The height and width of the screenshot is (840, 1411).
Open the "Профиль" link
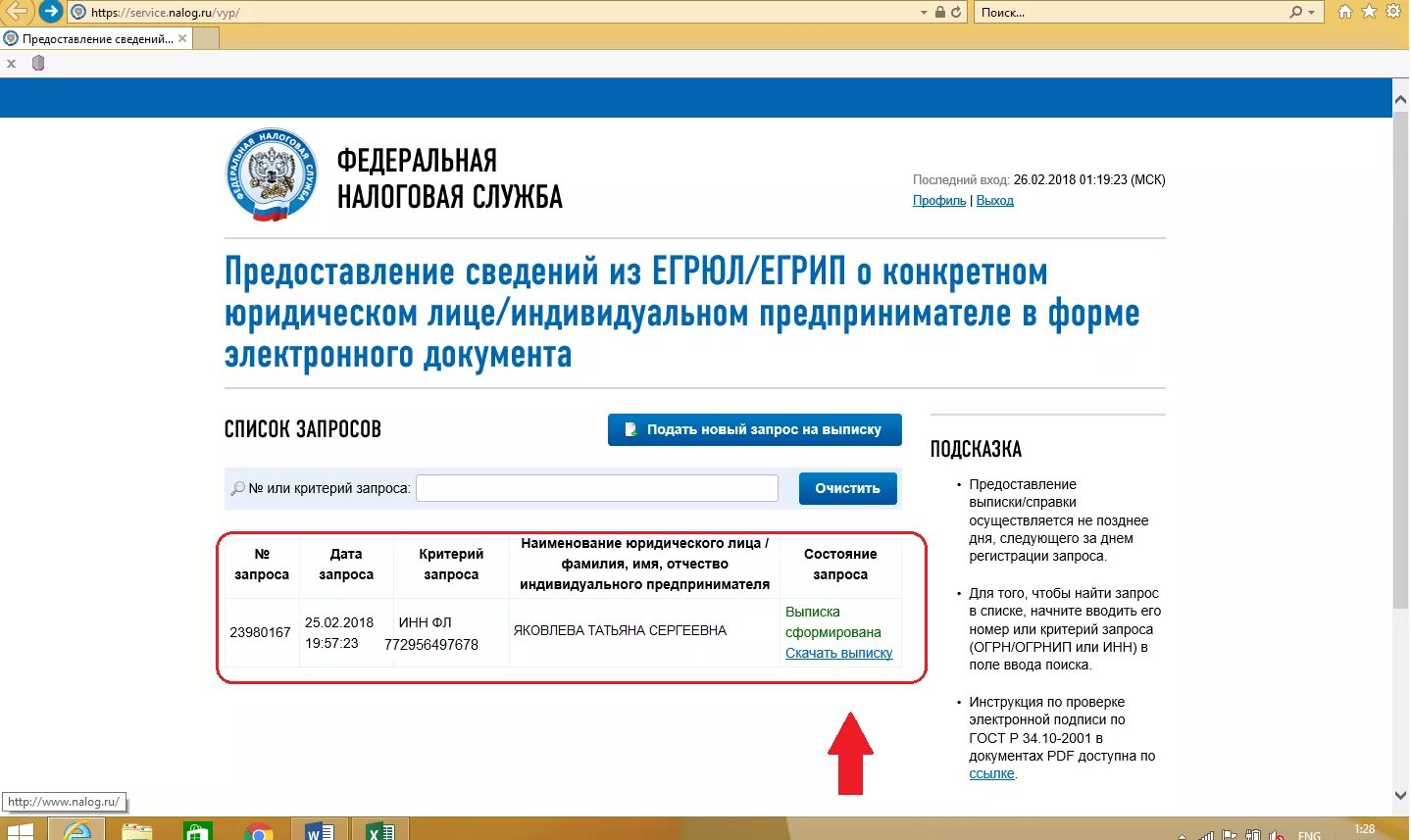(x=939, y=200)
